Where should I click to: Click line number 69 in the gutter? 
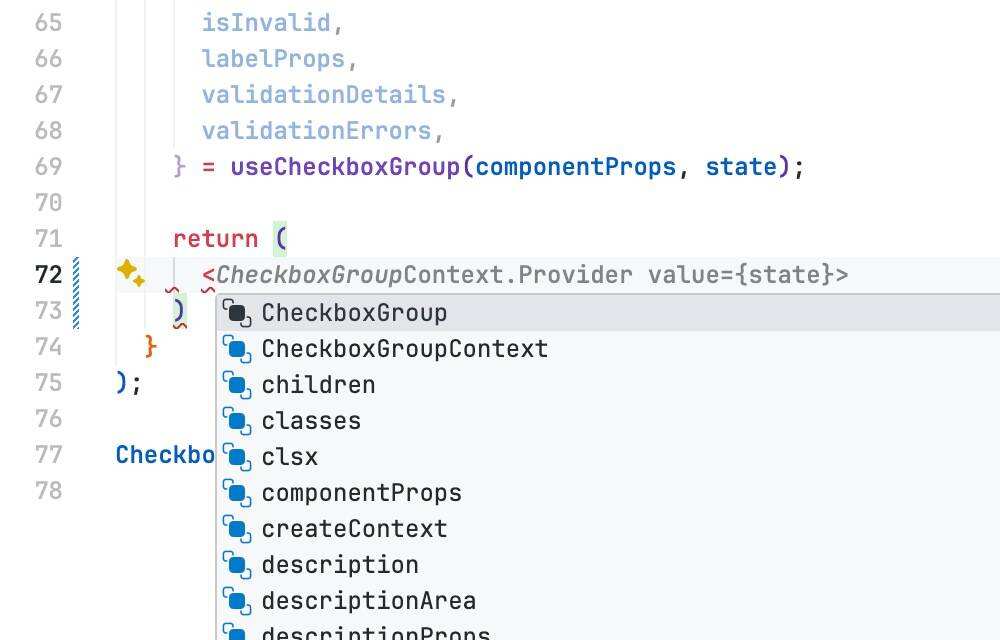48,166
